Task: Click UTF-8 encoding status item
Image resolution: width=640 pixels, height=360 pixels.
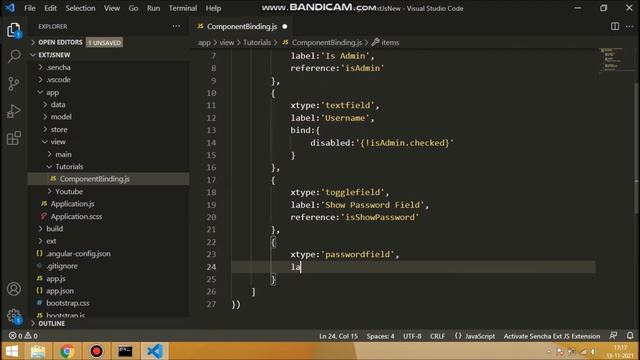Action: pyautogui.click(x=412, y=336)
